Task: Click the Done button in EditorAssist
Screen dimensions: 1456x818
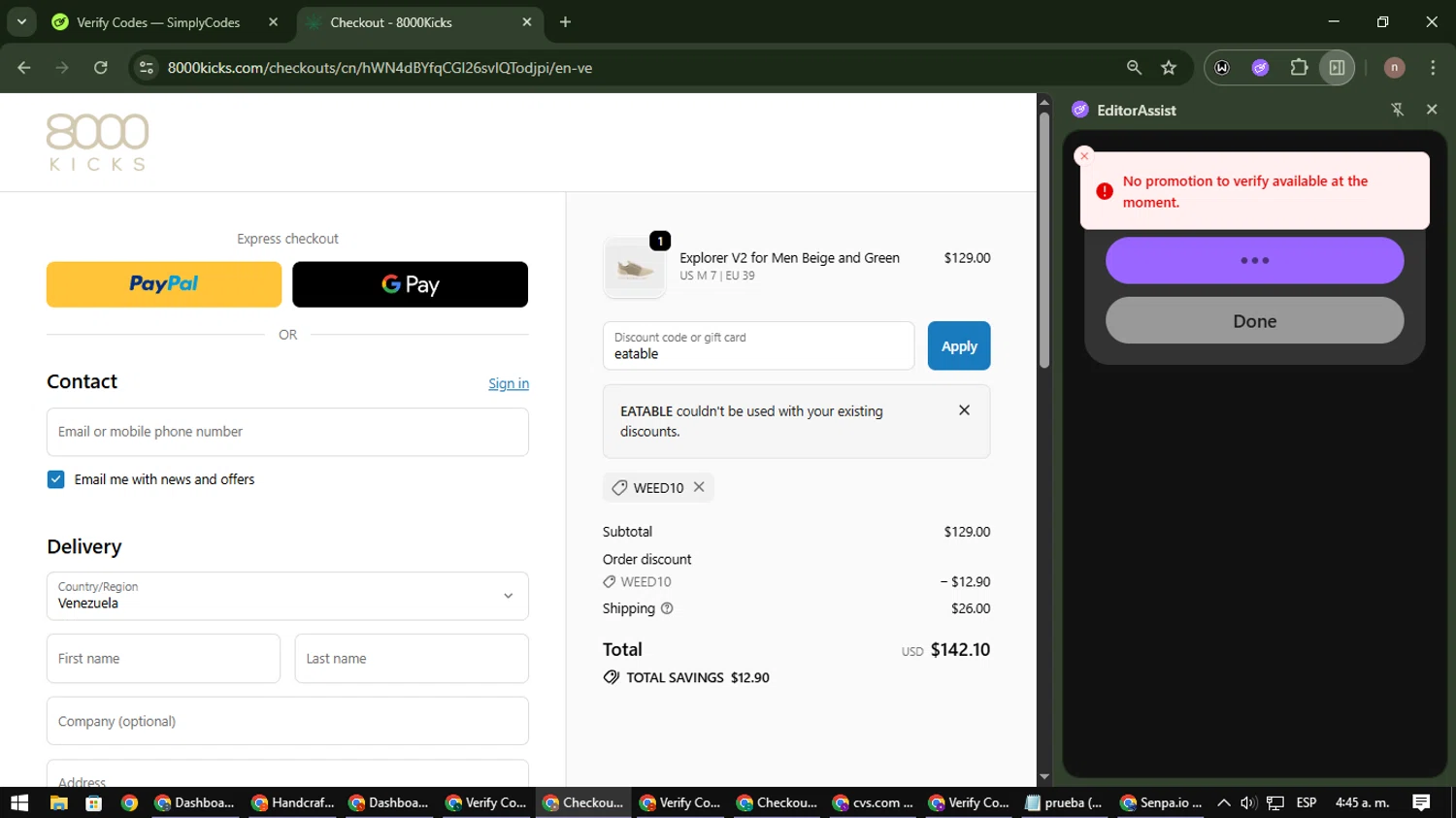Action: pos(1254,321)
